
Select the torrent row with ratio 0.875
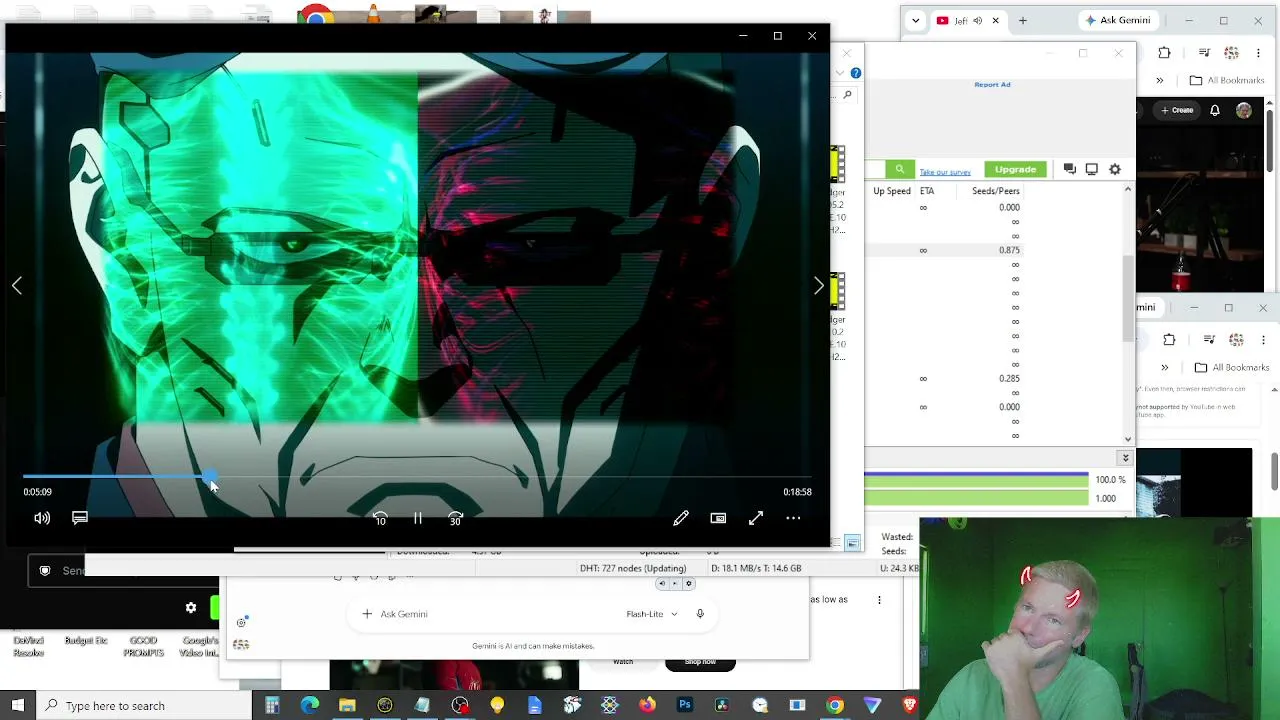pyautogui.click(x=943, y=250)
